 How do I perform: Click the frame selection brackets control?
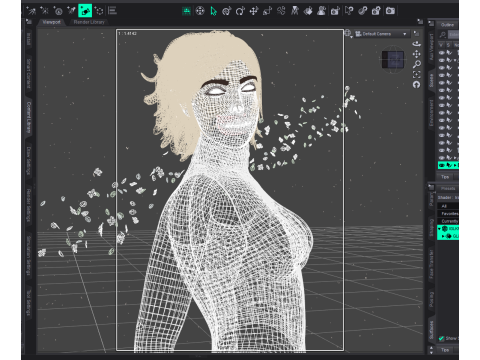pyautogui.click(x=417, y=74)
